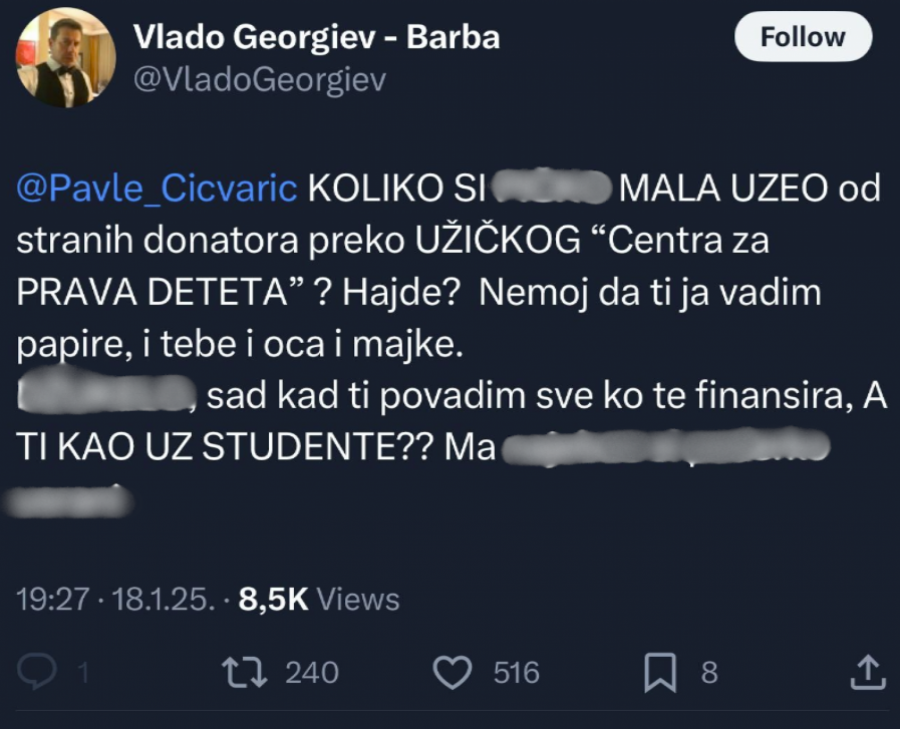Click the reply speech bubble icon
Viewport: 900px width, 729px height.
[x=40, y=672]
